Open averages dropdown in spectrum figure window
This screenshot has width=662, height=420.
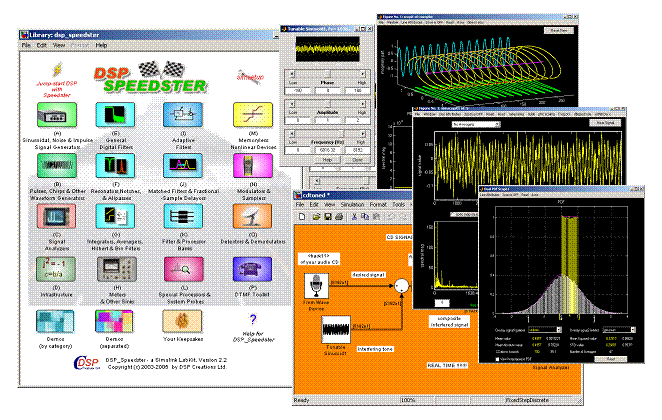pos(476,124)
